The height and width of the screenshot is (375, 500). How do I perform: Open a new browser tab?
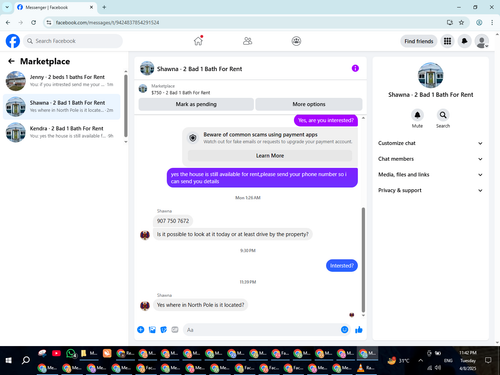click(104, 7)
